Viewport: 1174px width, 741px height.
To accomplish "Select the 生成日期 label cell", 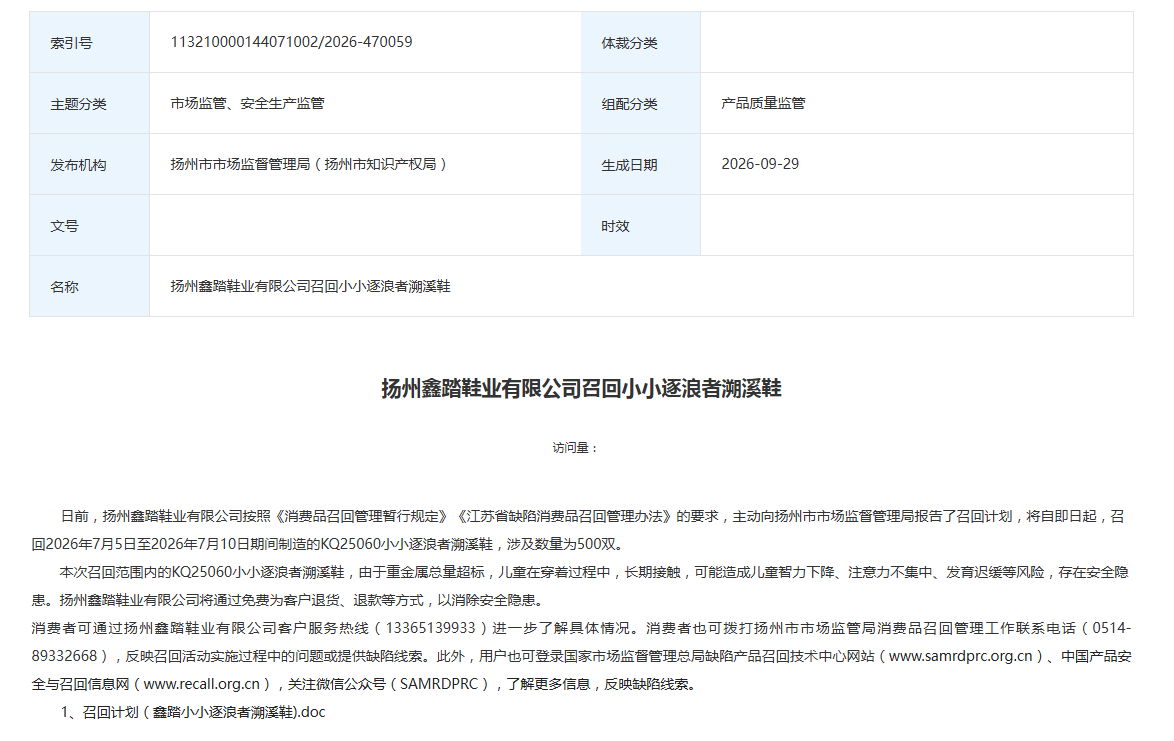I will [x=641, y=165].
